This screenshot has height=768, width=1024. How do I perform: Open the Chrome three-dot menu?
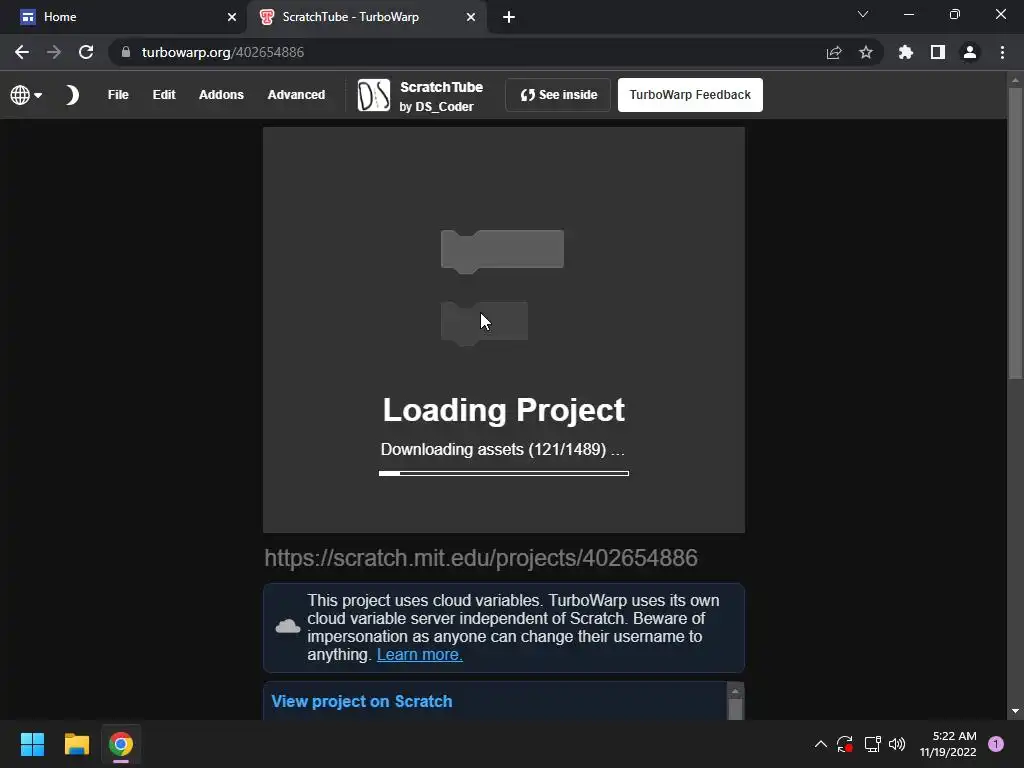pos(1002,52)
